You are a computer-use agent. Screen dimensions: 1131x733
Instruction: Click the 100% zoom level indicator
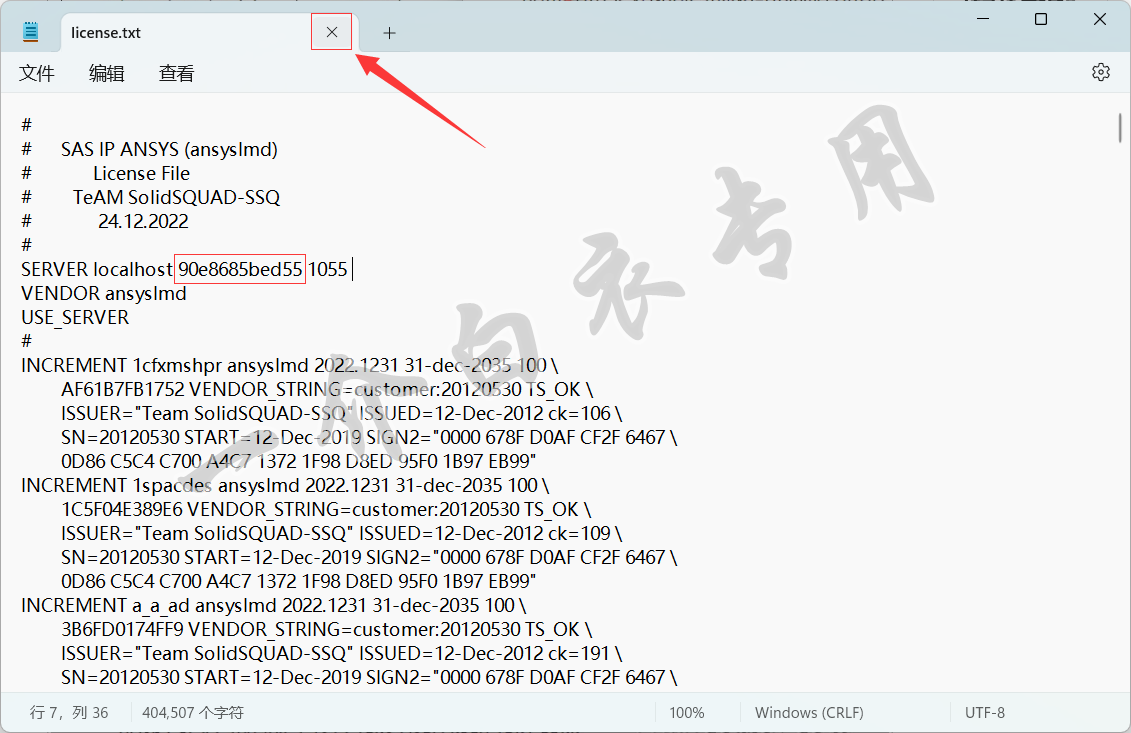pyautogui.click(x=687, y=713)
